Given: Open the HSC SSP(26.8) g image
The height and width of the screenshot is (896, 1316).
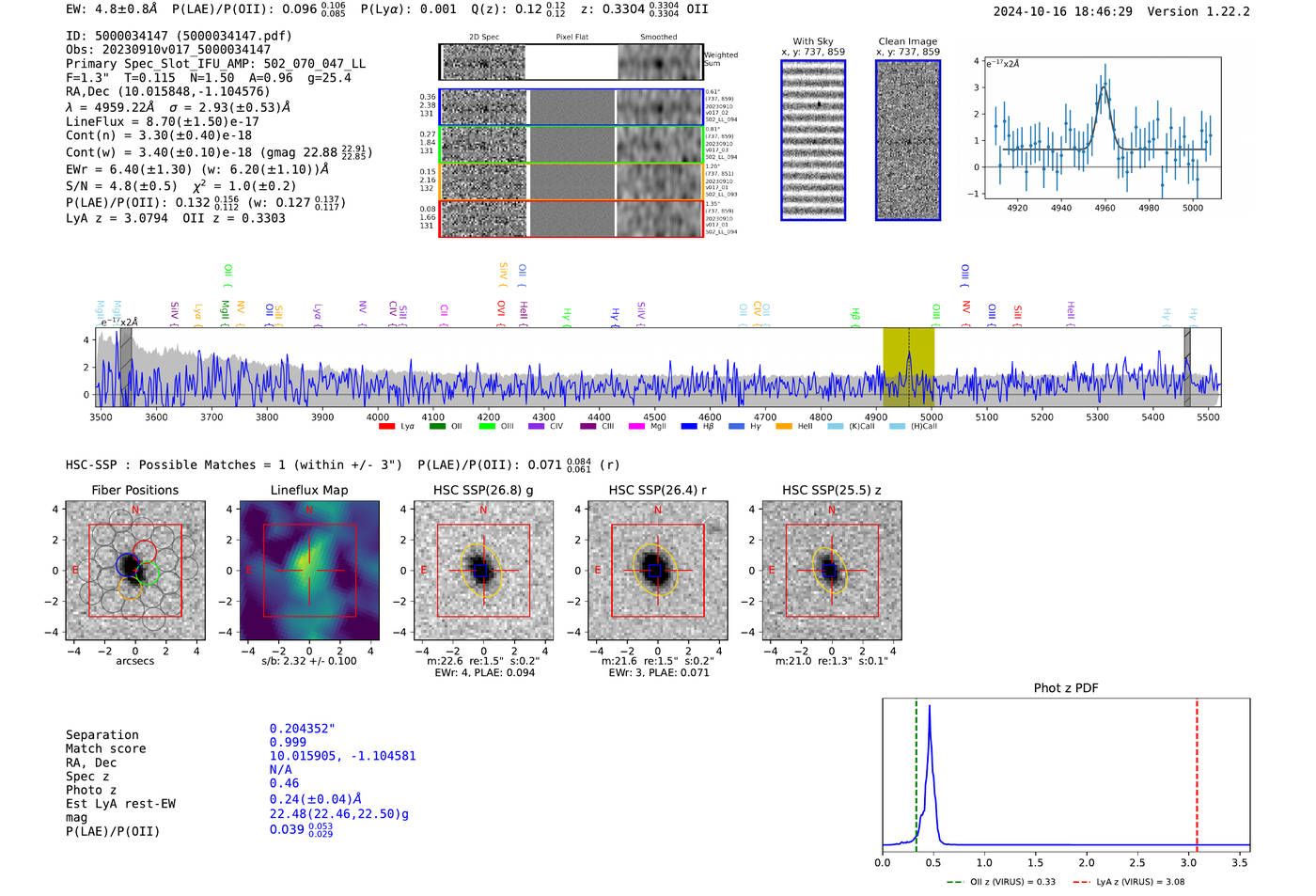Looking at the screenshot, I should 484,571.
